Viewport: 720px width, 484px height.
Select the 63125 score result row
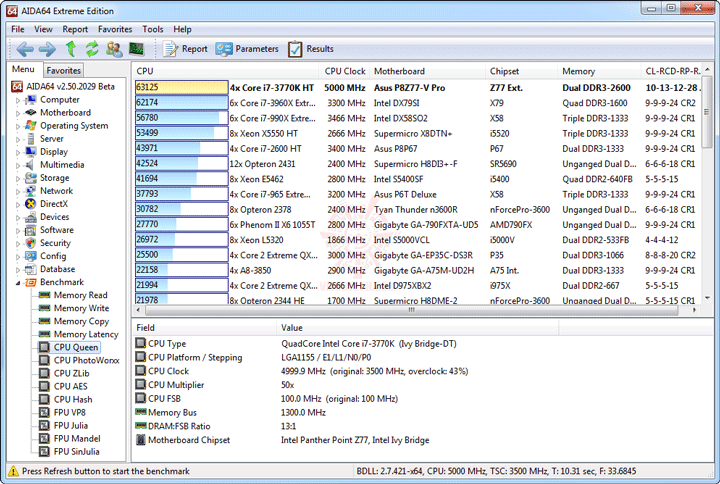click(418, 87)
